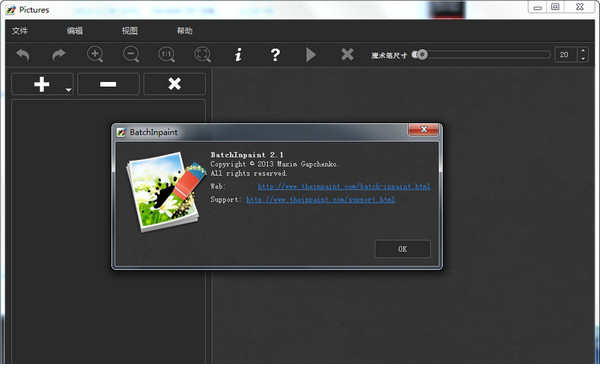This screenshot has width=600, height=378.
Task: Click OK in the BatchInpaint dialog
Action: [403, 249]
